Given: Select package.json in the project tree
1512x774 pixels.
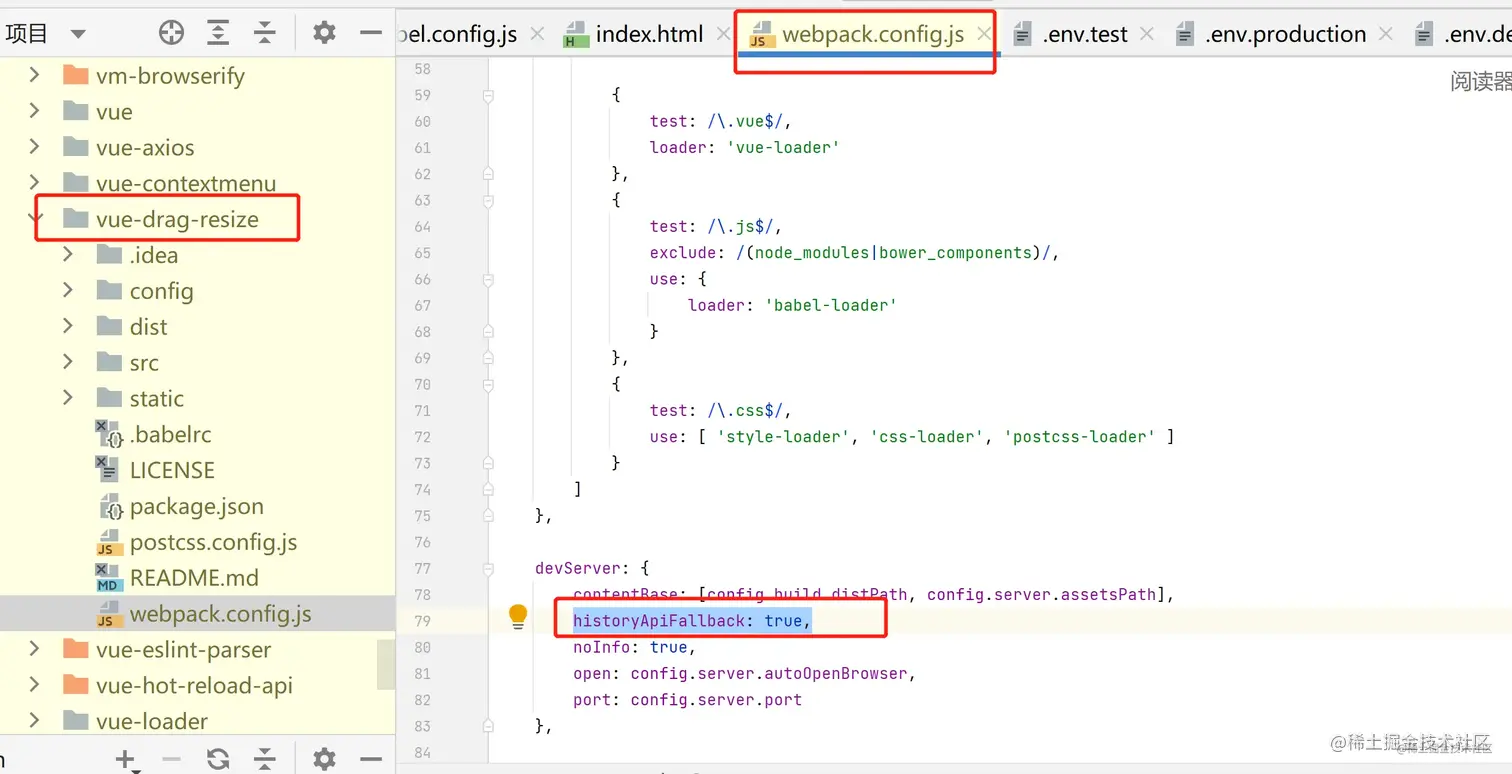Looking at the screenshot, I should tap(198, 506).
